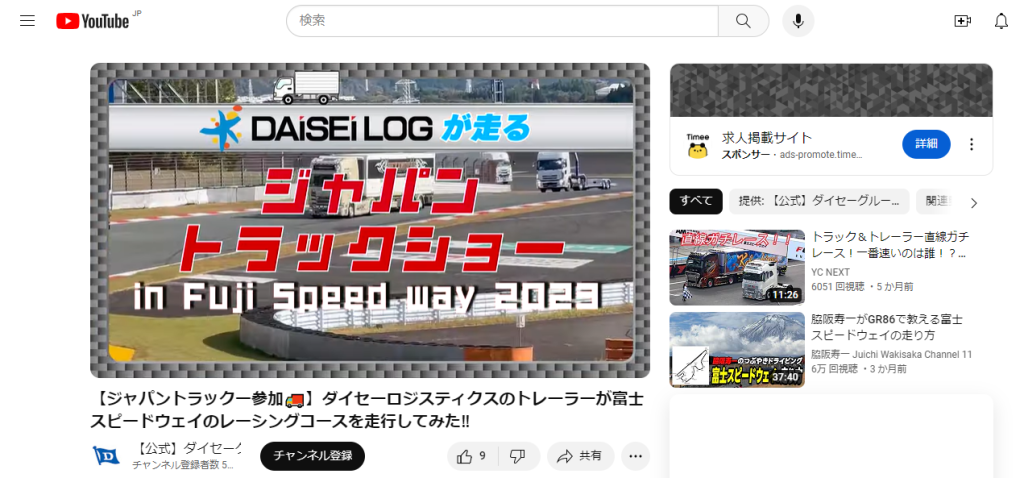Image resolution: width=1024 pixels, height=478 pixels.
Task: Click the チャンネル登録者数 subscriber count
Action: point(183,465)
